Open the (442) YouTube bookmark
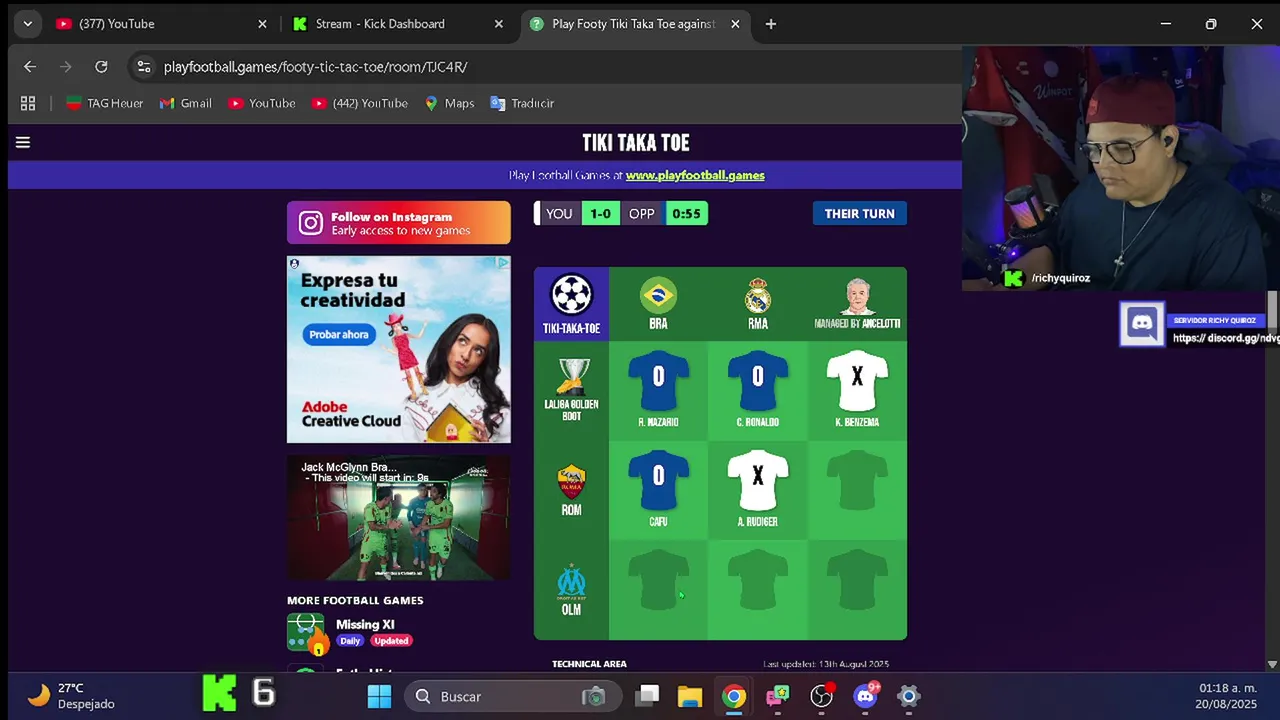1280x720 pixels. 359,103
